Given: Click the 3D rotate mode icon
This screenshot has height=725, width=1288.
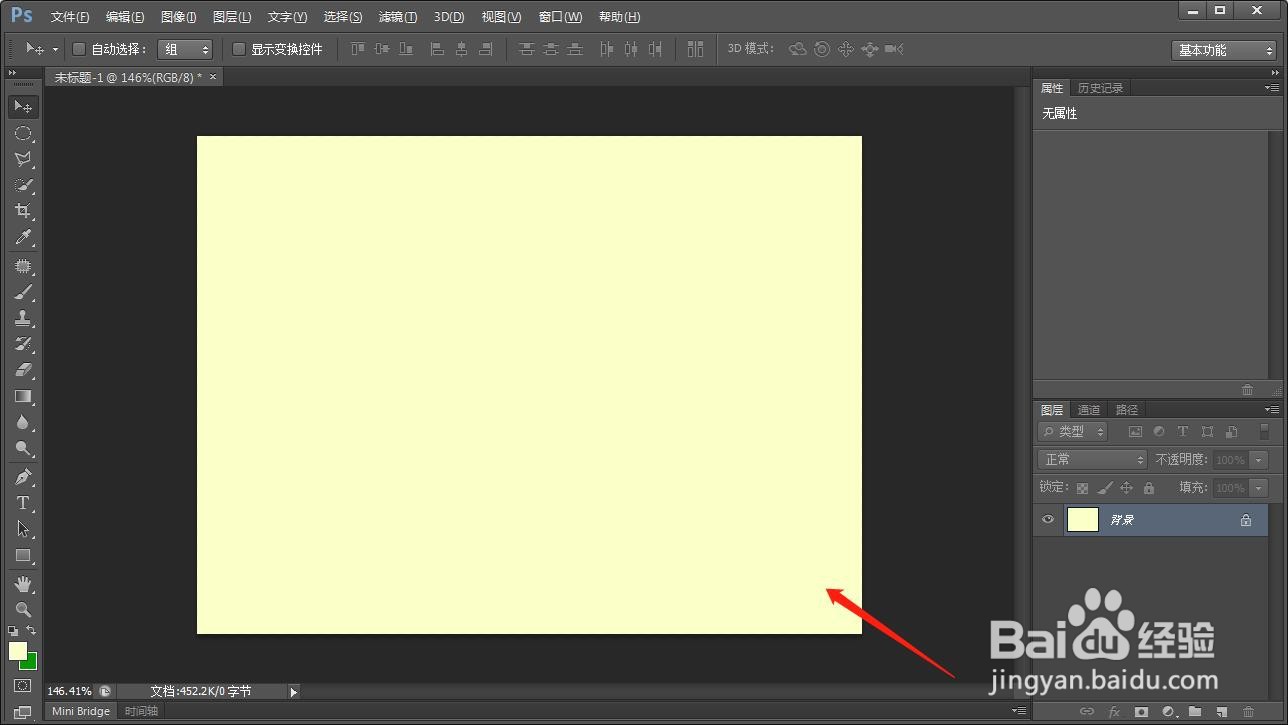Looking at the screenshot, I should click(797, 49).
